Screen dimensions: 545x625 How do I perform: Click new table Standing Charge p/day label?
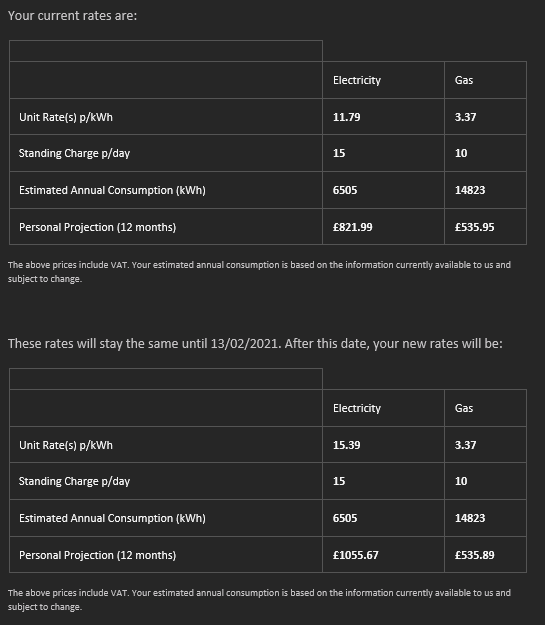pos(75,482)
